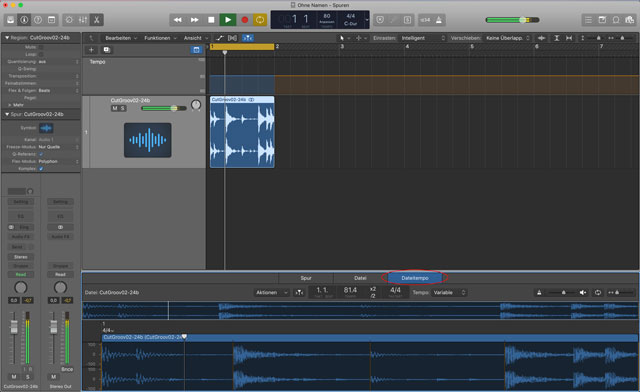This screenshot has width=640, height=392.
Task: Toggle the Show Flex button
Action: pyautogui.click(x=232, y=38)
